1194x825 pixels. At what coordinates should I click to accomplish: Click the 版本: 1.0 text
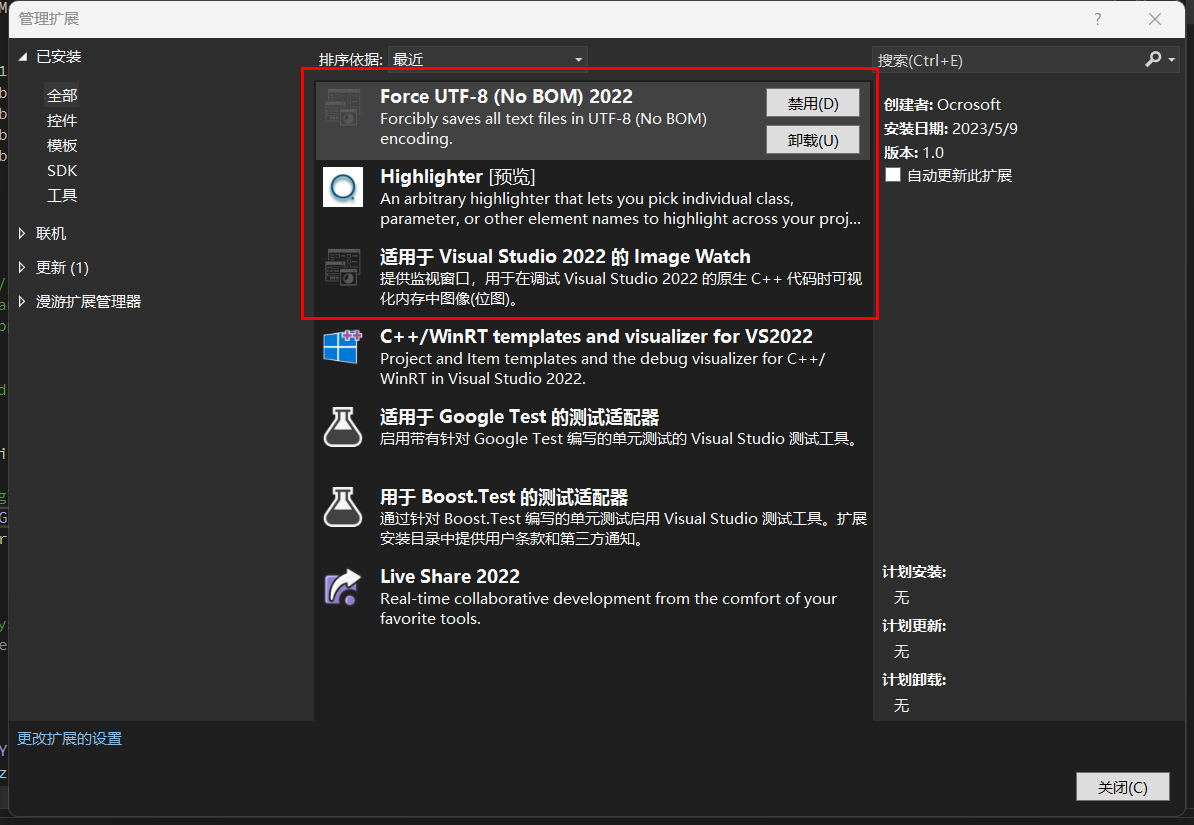coord(914,152)
